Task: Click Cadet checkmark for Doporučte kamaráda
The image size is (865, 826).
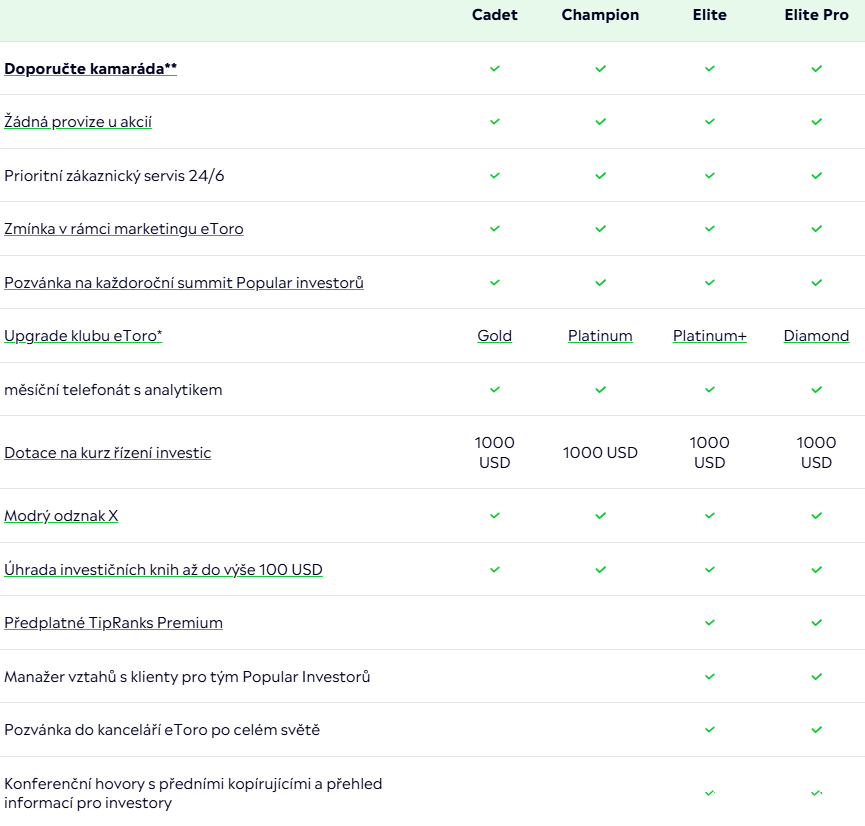Action: click(x=494, y=69)
